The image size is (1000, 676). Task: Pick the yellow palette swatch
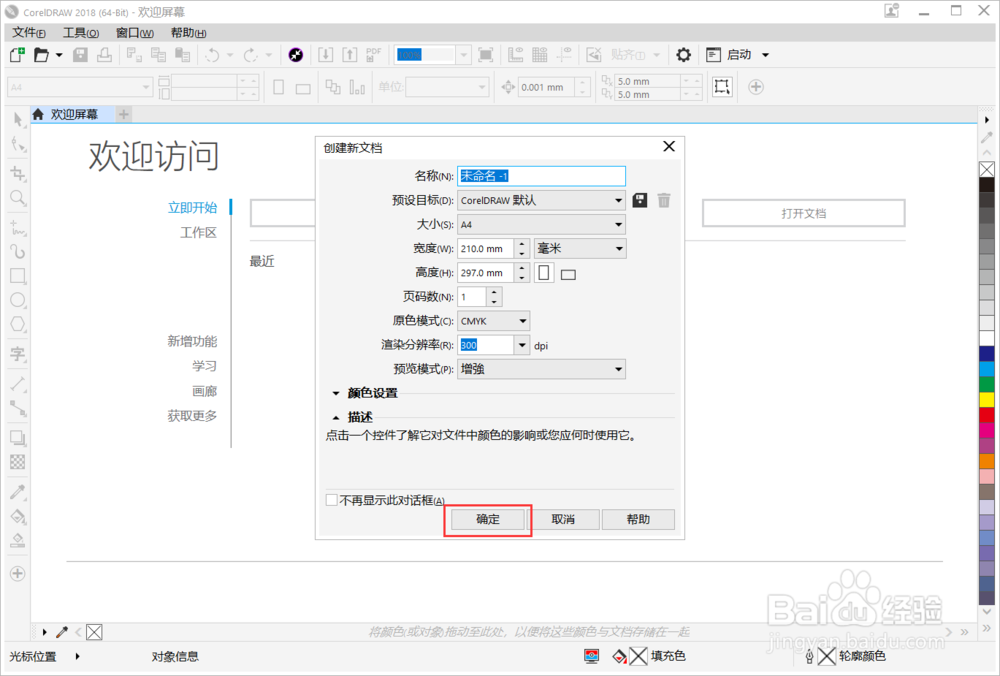987,400
